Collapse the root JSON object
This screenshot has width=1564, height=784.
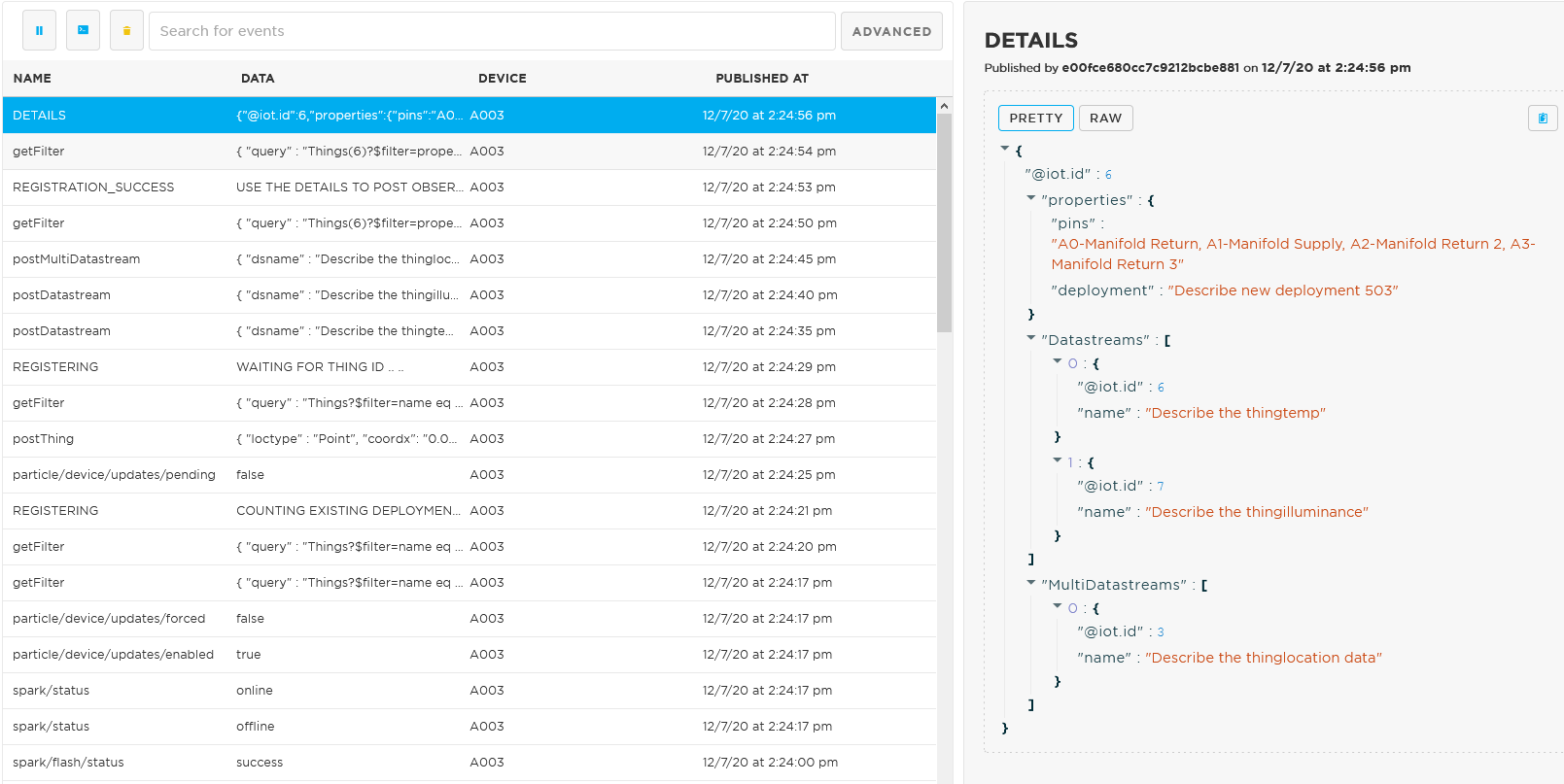point(1005,149)
